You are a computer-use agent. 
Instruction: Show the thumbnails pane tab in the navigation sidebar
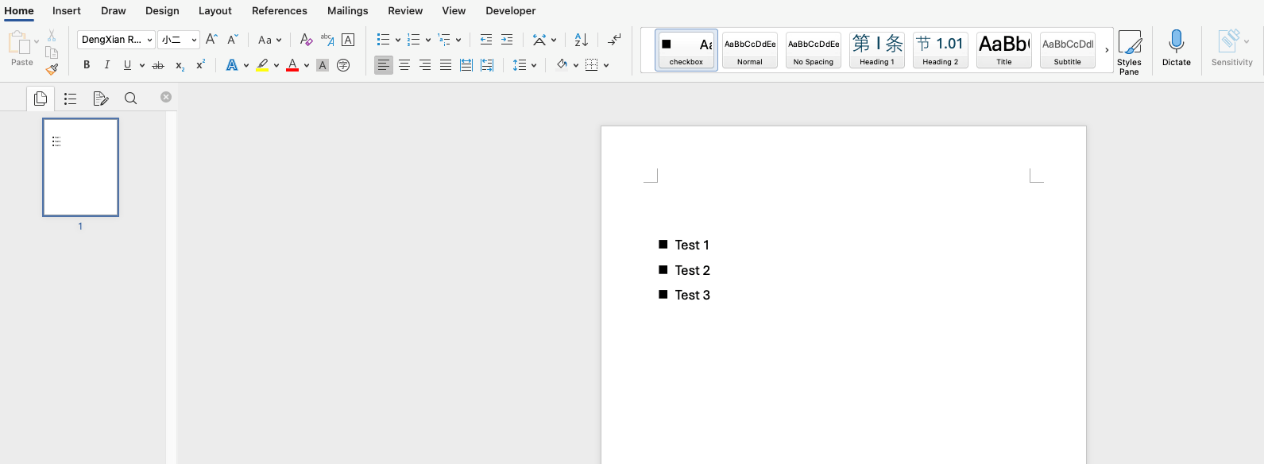(x=40, y=98)
